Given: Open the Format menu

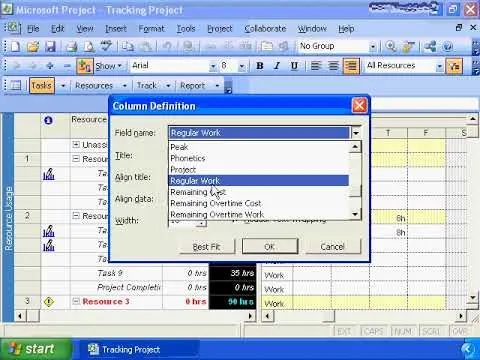Looking at the screenshot, I should click(x=151, y=29).
